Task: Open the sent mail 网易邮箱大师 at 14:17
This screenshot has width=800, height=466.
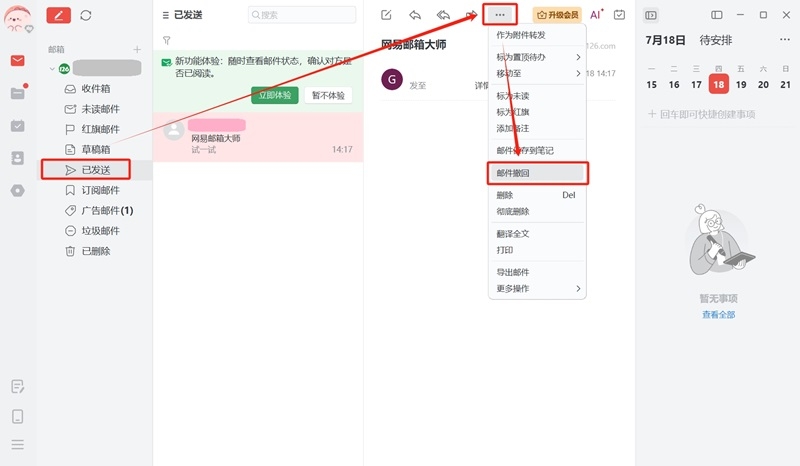Action: [x=258, y=138]
